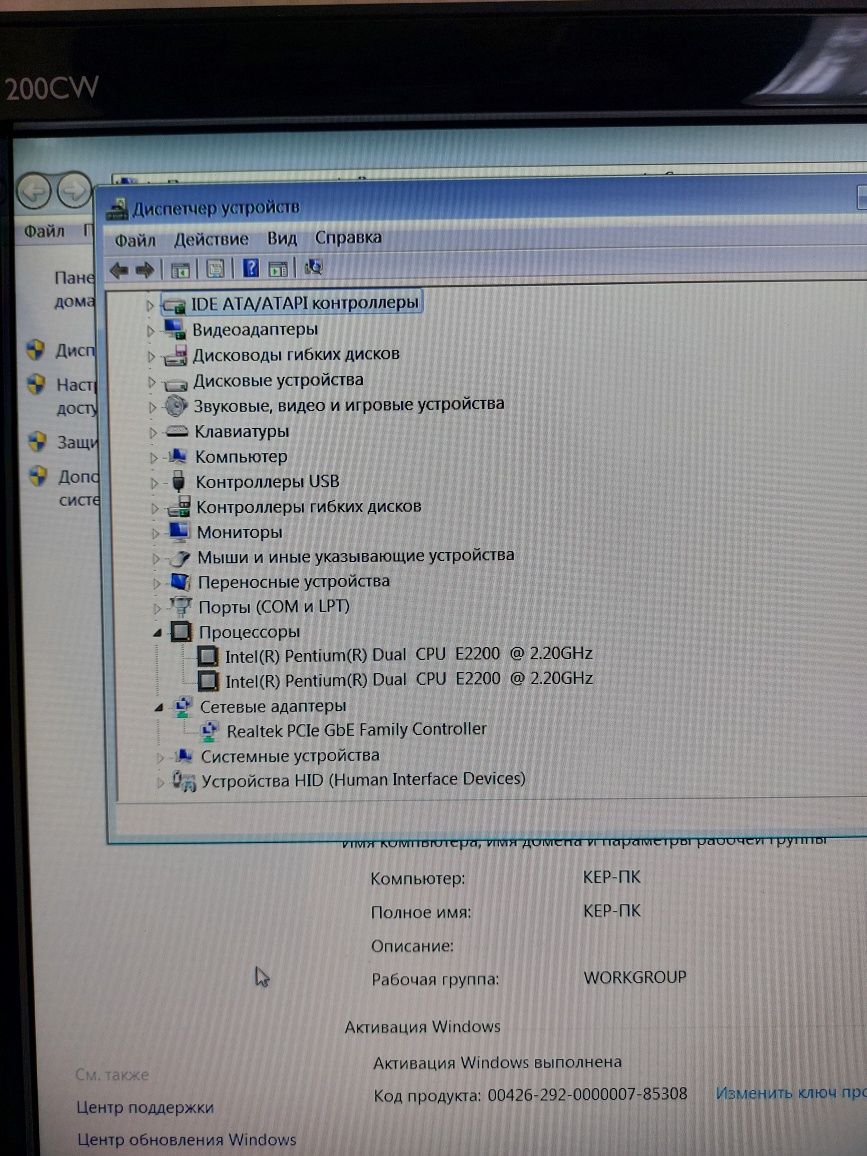This screenshot has height=1156, width=867.
Task: Click the Устройства HID icon
Action: [184, 780]
